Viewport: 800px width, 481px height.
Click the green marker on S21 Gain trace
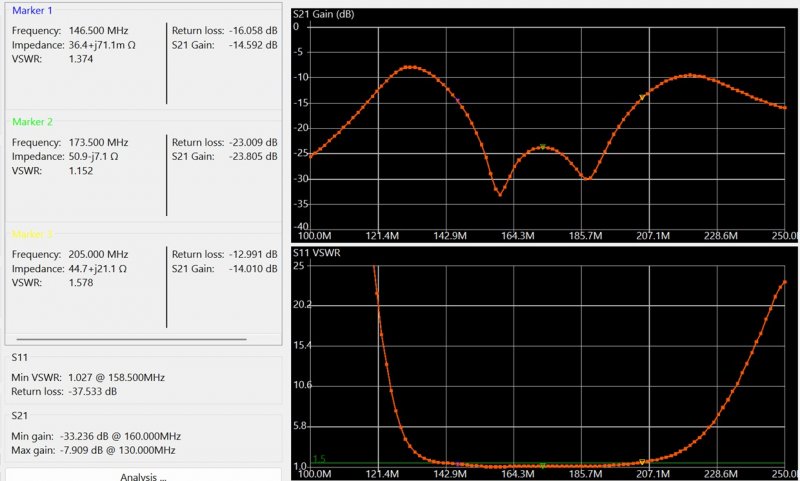pos(542,147)
